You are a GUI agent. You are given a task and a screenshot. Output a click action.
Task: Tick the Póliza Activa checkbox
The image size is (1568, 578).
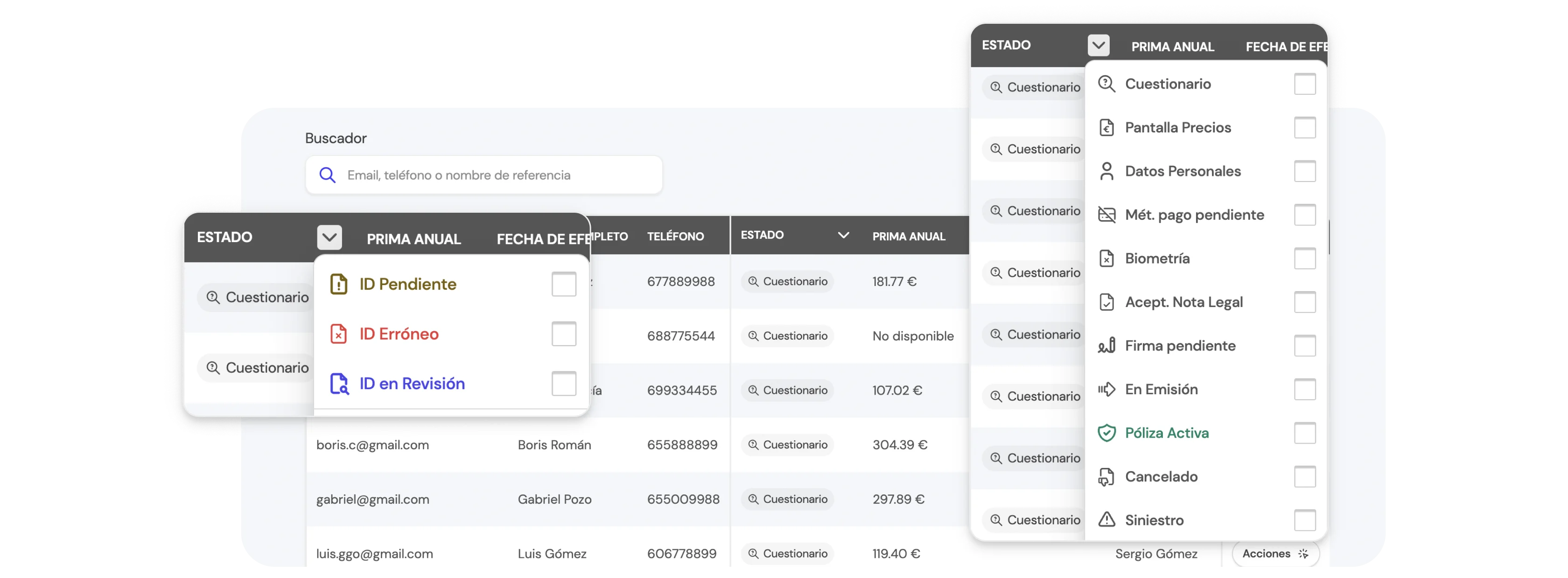coord(1304,433)
